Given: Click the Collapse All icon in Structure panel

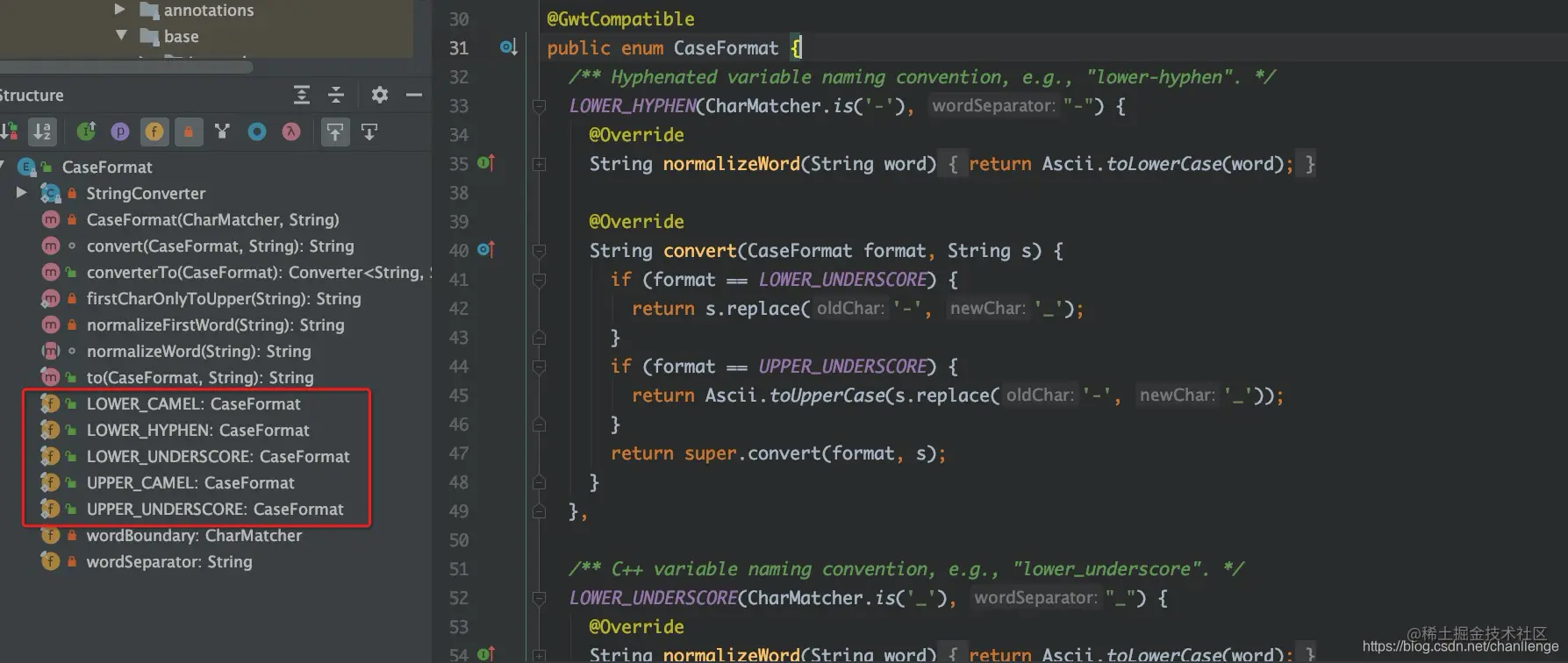Looking at the screenshot, I should click(x=335, y=95).
